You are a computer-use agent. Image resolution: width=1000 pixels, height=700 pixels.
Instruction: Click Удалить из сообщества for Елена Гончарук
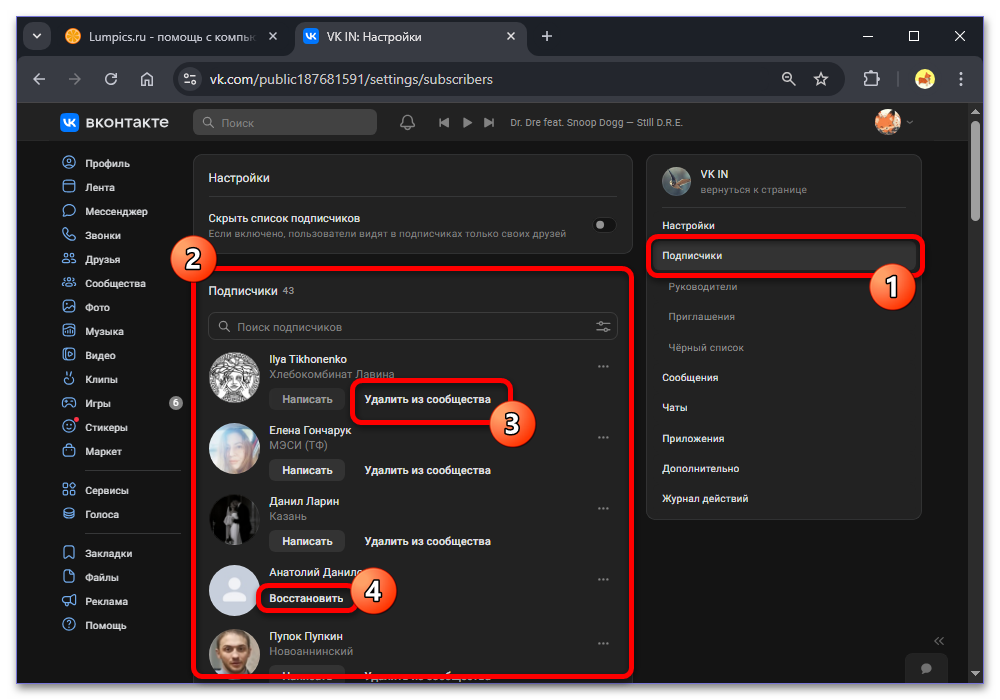(x=427, y=470)
